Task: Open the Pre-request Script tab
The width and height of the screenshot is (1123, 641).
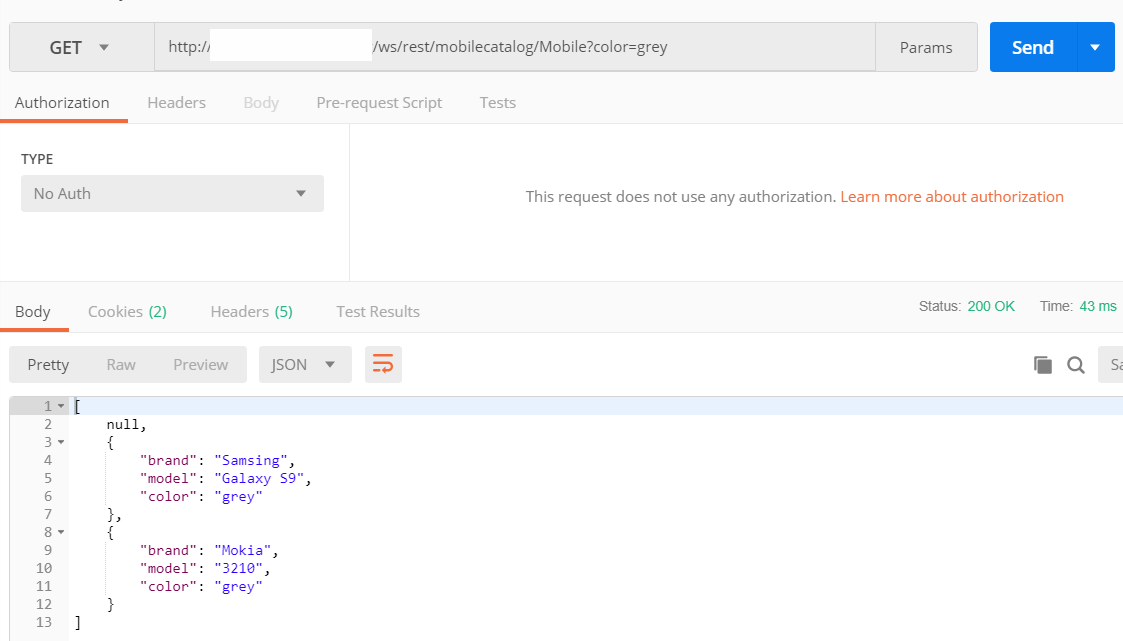Action: (x=379, y=103)
